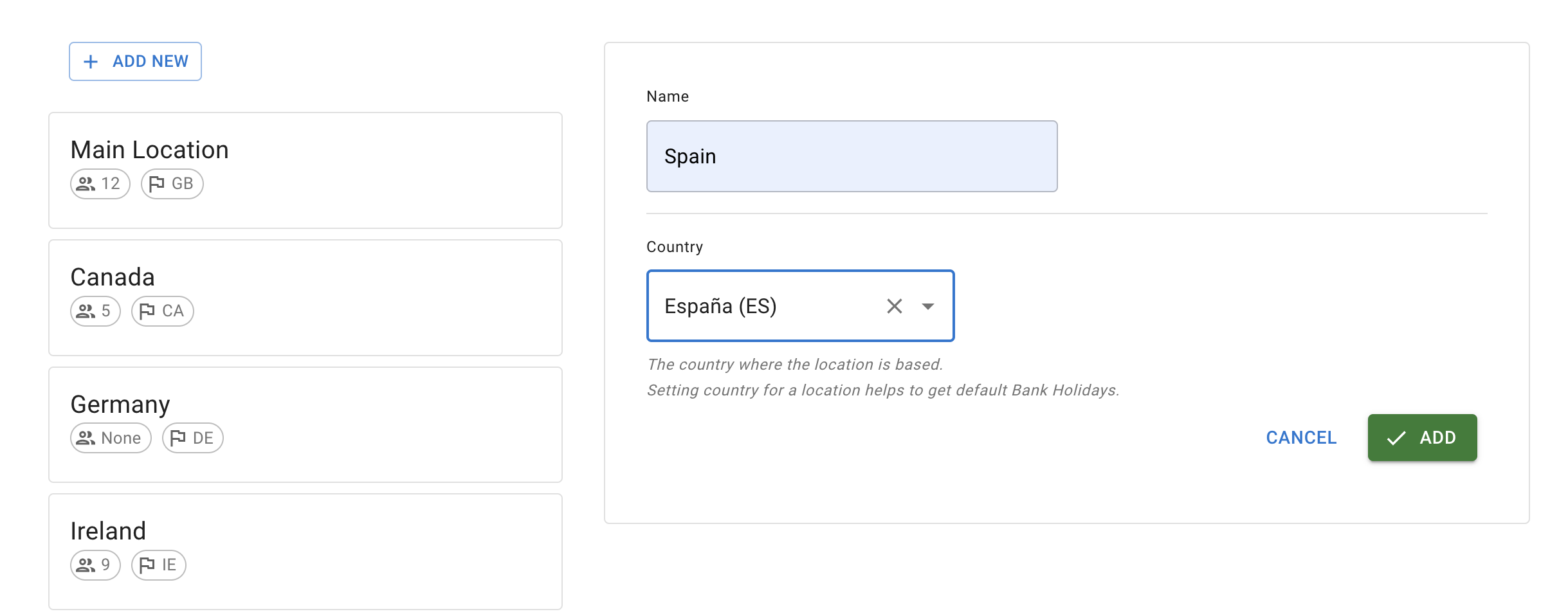
Task: Click the people icon on Main Location
Action: coord(86,184)
